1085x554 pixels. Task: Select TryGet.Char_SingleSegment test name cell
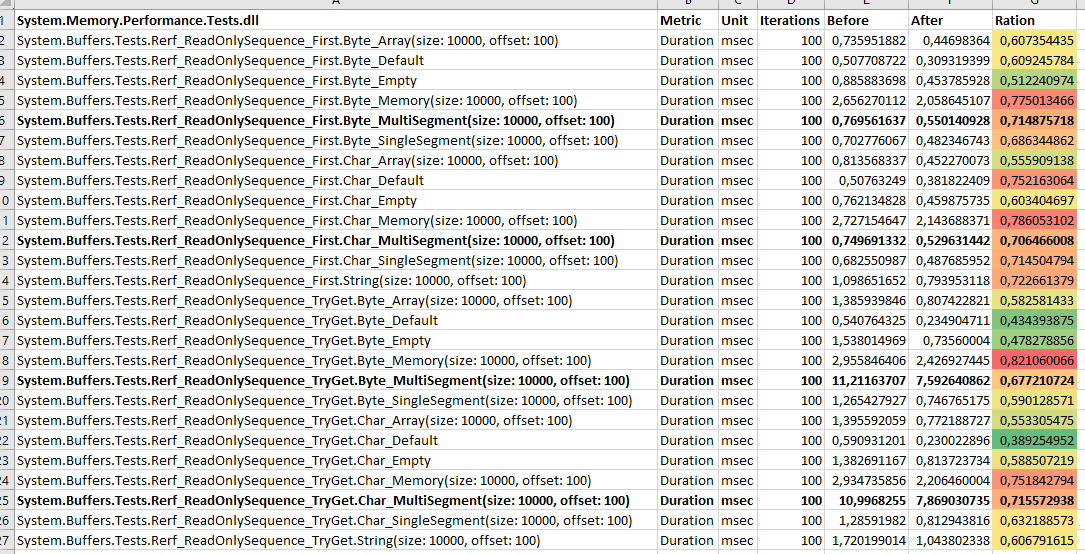point(336,521)
